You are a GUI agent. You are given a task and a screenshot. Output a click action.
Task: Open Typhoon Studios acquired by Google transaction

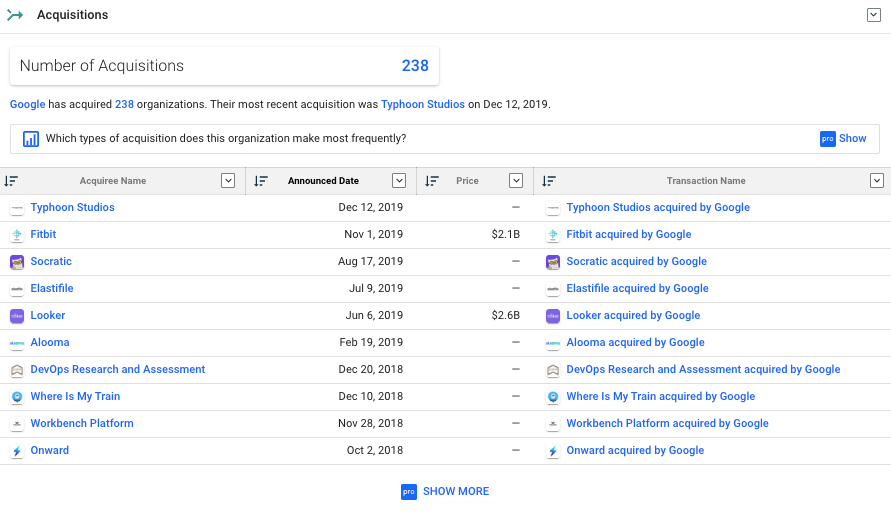tap(658, 207)
